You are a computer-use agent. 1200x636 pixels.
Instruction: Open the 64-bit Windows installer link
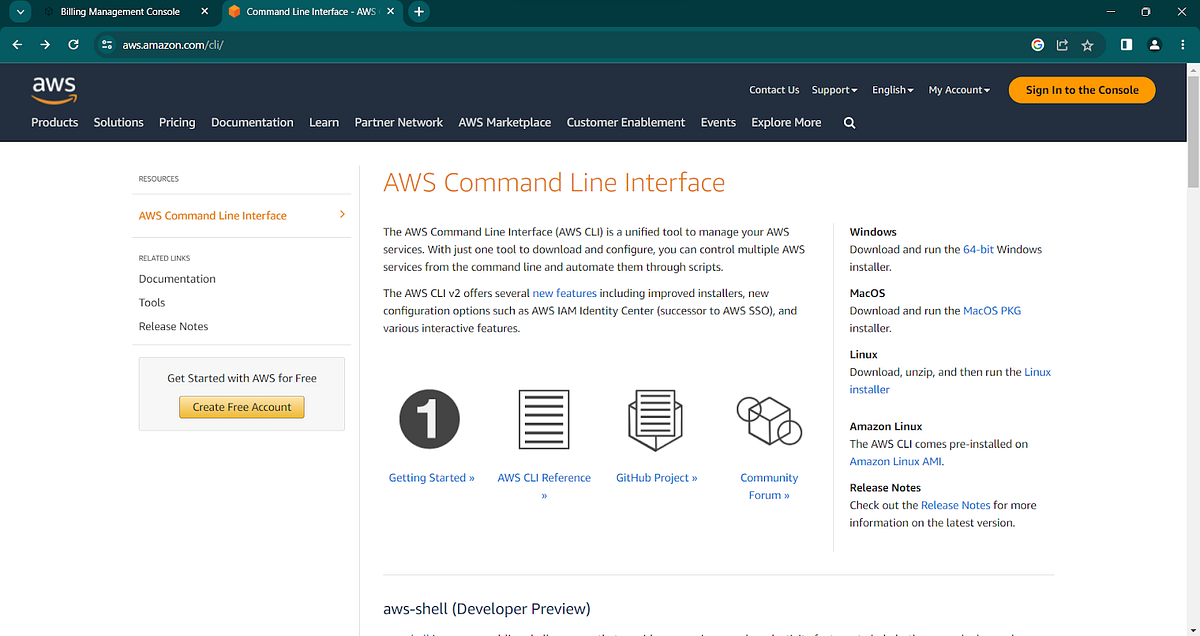(979, 249)
